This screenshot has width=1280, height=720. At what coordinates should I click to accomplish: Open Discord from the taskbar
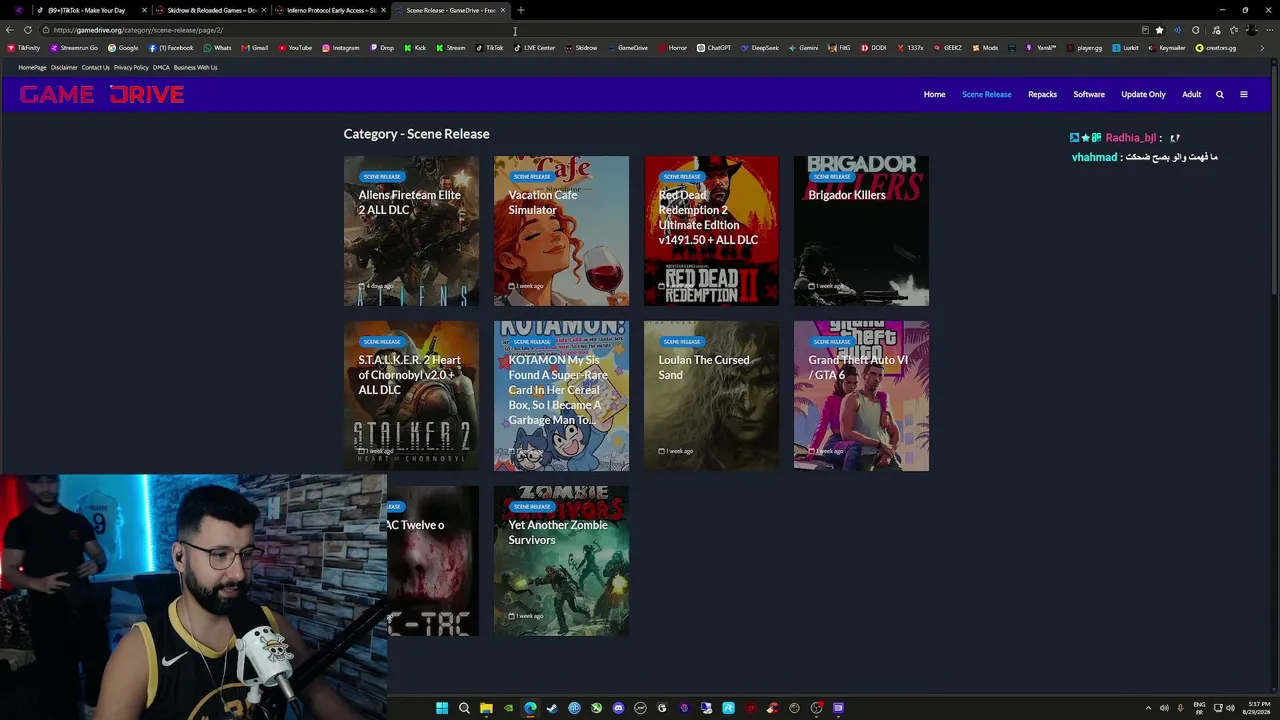618,708
